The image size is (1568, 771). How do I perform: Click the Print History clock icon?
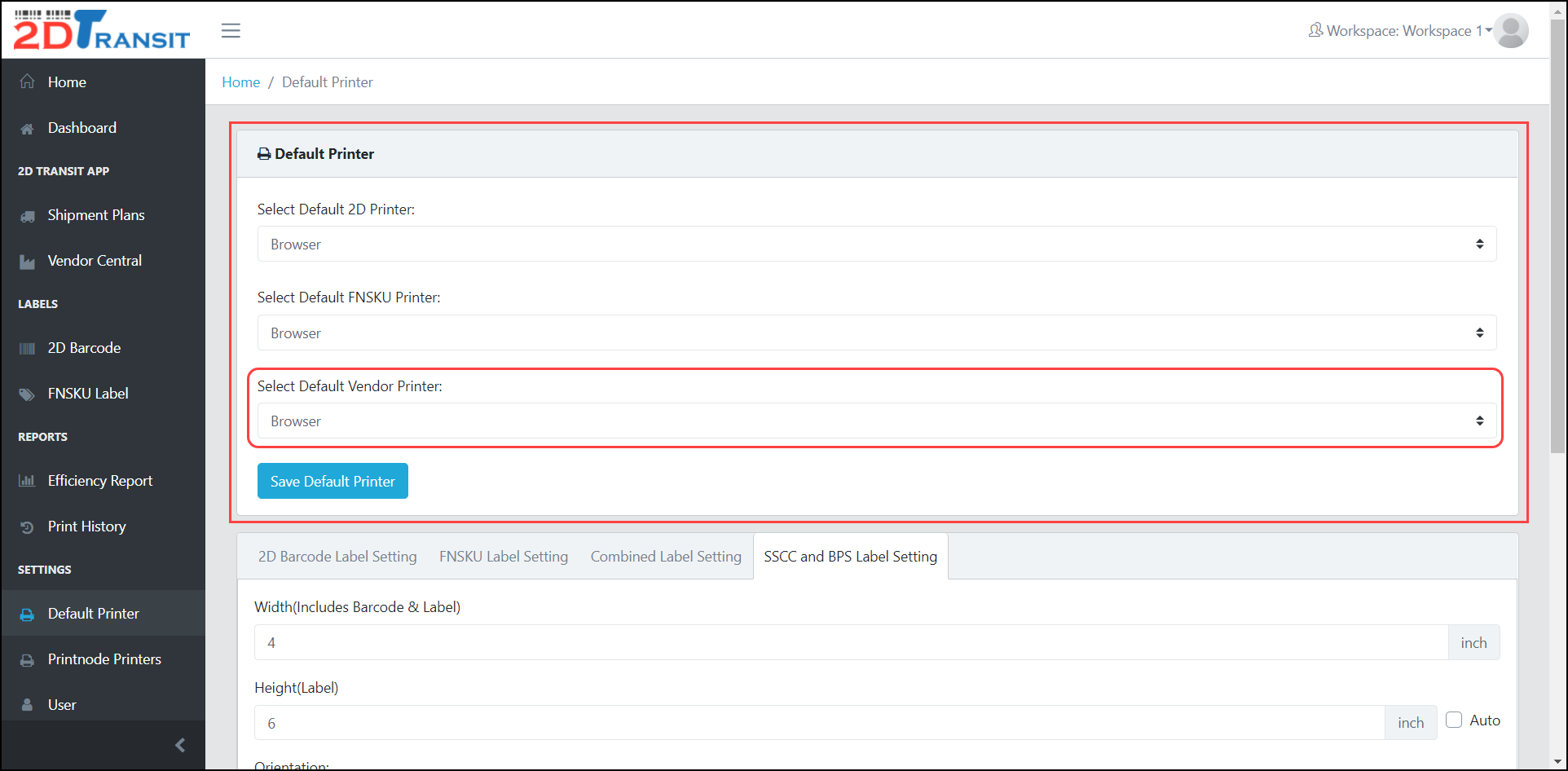pyautogui.click(x=28, y=527)
